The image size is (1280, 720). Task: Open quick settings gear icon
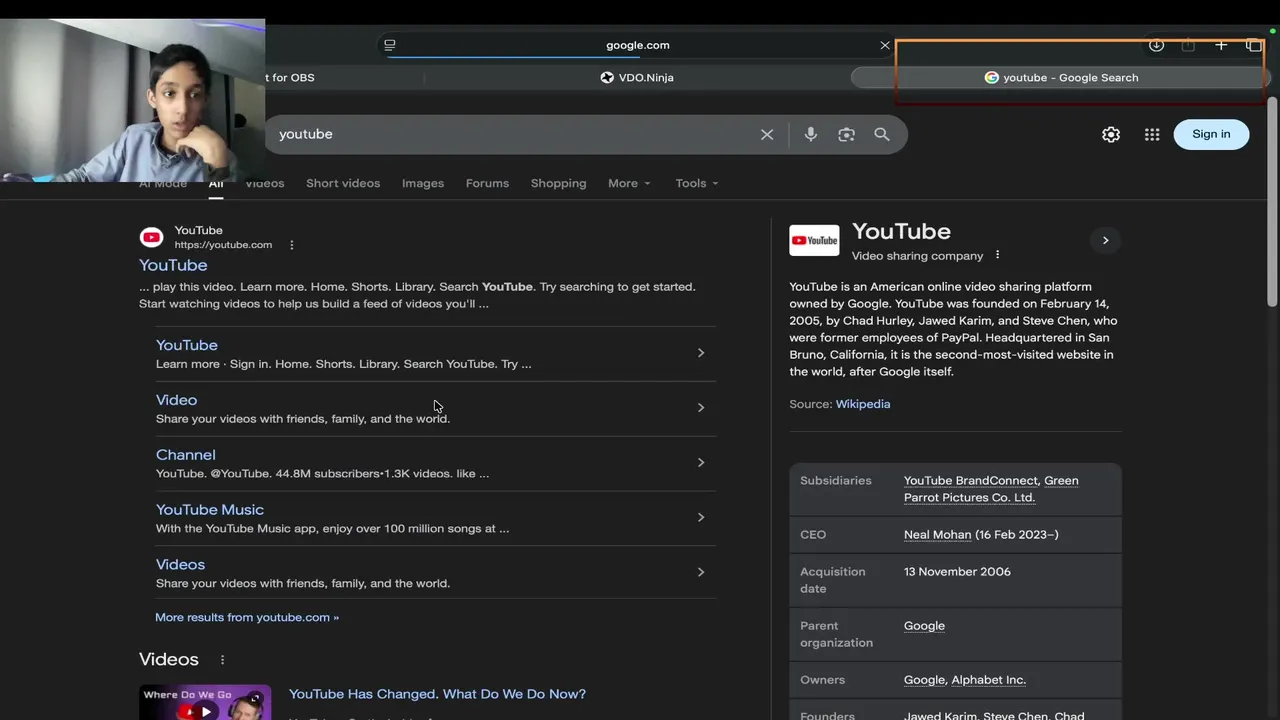pyautogui.click(x=1111, y=134)
